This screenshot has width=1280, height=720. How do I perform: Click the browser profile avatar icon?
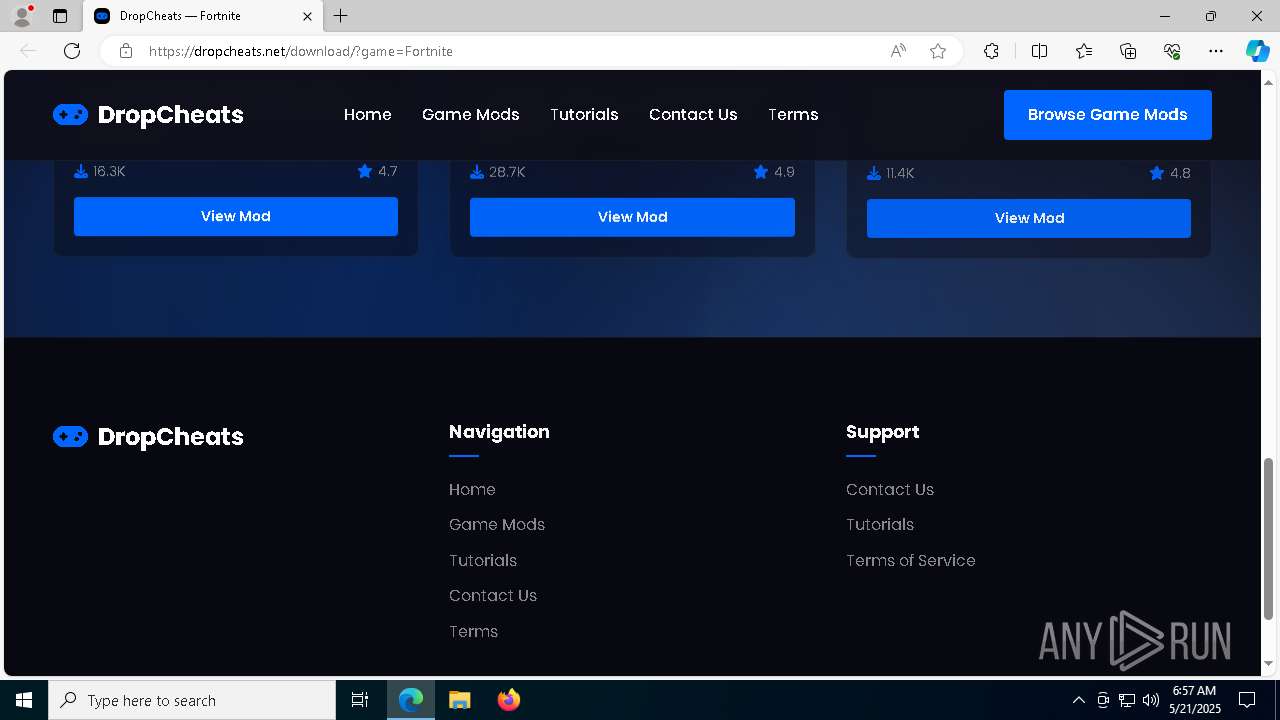click(x=22, y=16)
